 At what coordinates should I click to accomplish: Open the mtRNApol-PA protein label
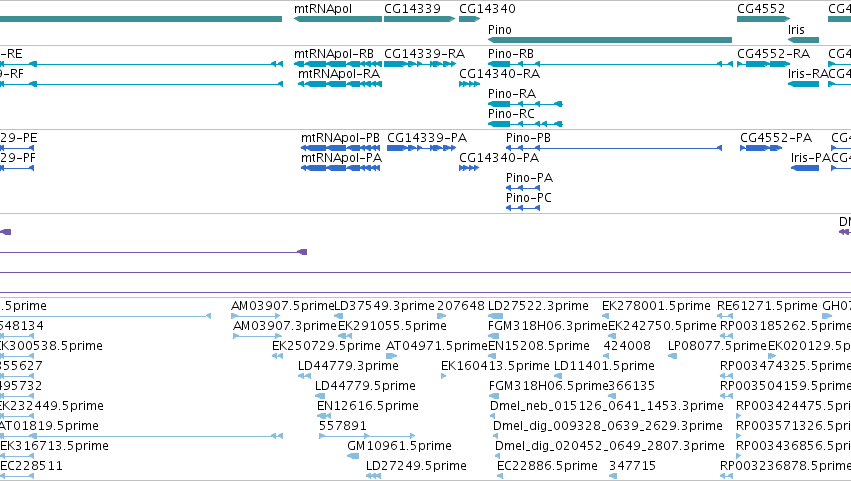pyautogui.click(x=341, y=158)
